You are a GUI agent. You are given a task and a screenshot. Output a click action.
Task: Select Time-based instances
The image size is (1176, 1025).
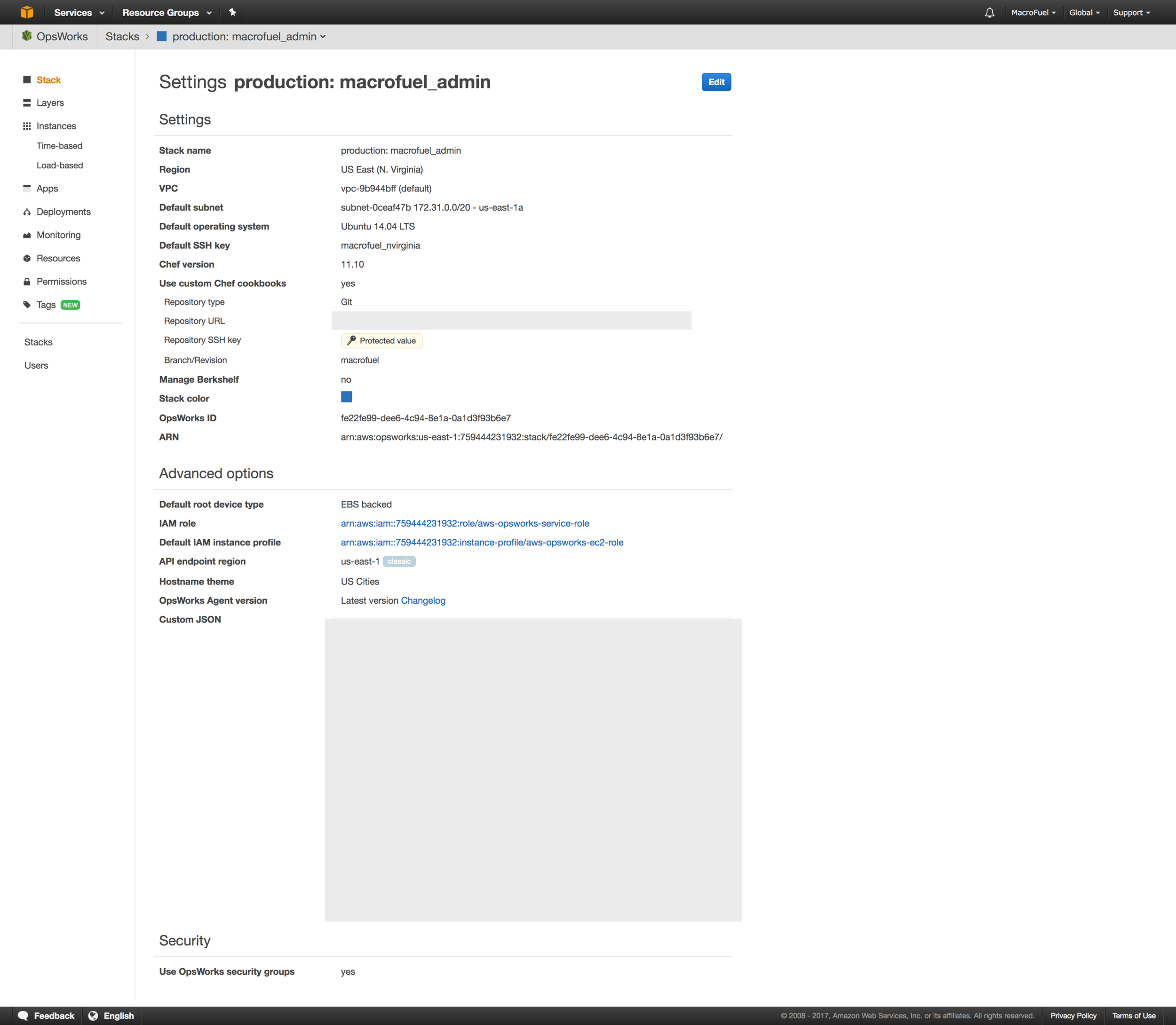click(60, 146)
